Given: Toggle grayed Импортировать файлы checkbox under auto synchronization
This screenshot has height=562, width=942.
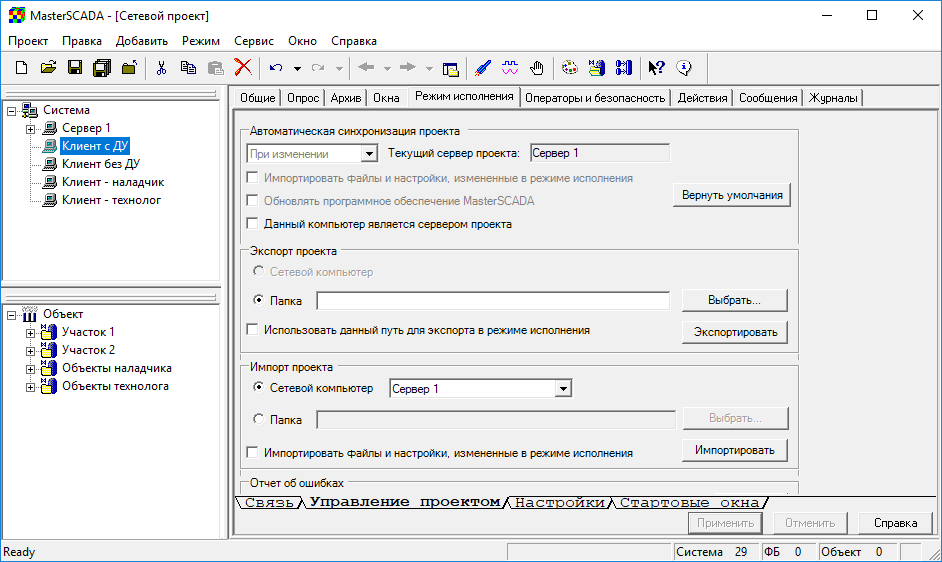Looking at the screenshot, I should [x=252, y=177].
